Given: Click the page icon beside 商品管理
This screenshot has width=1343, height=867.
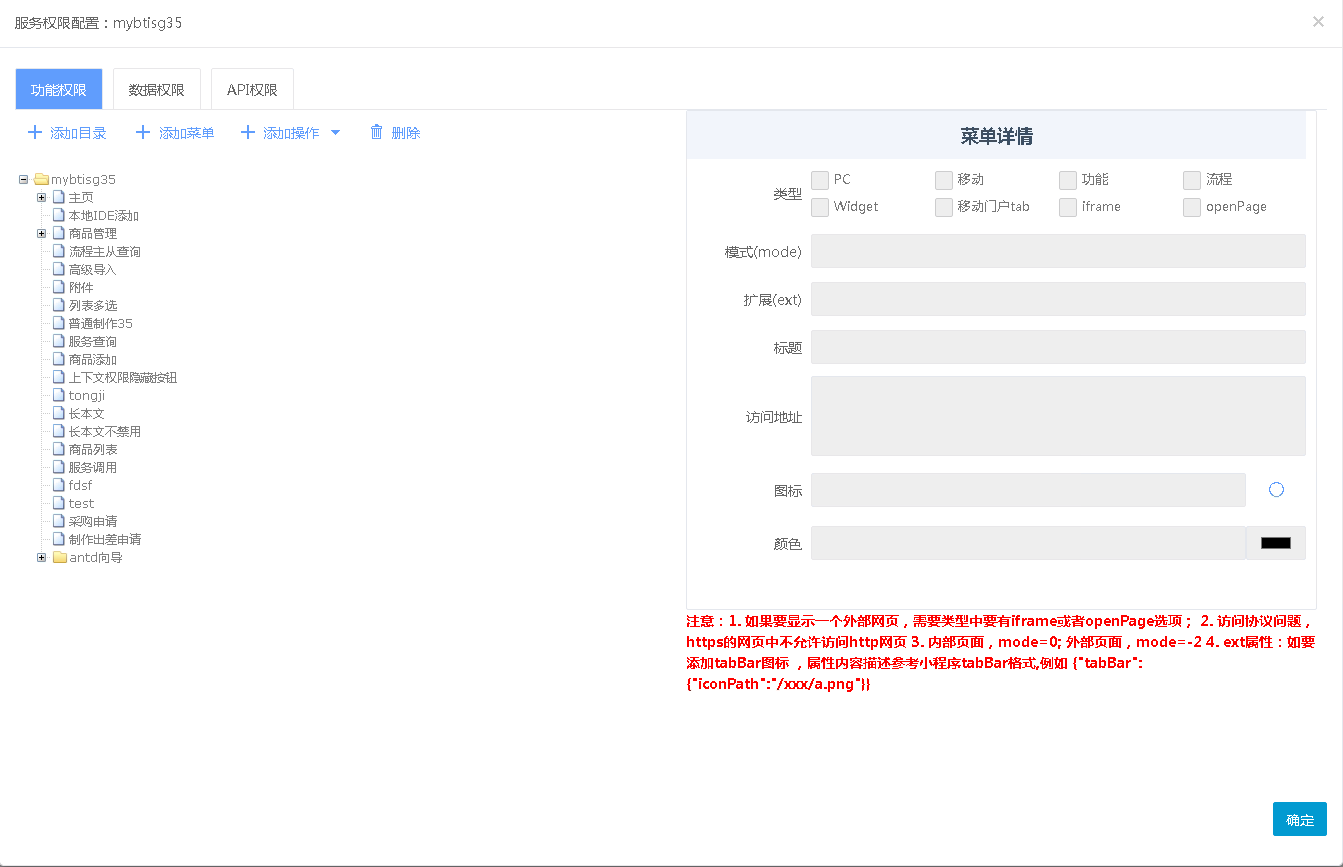Looking at the screenshot, I should point(59,234).
